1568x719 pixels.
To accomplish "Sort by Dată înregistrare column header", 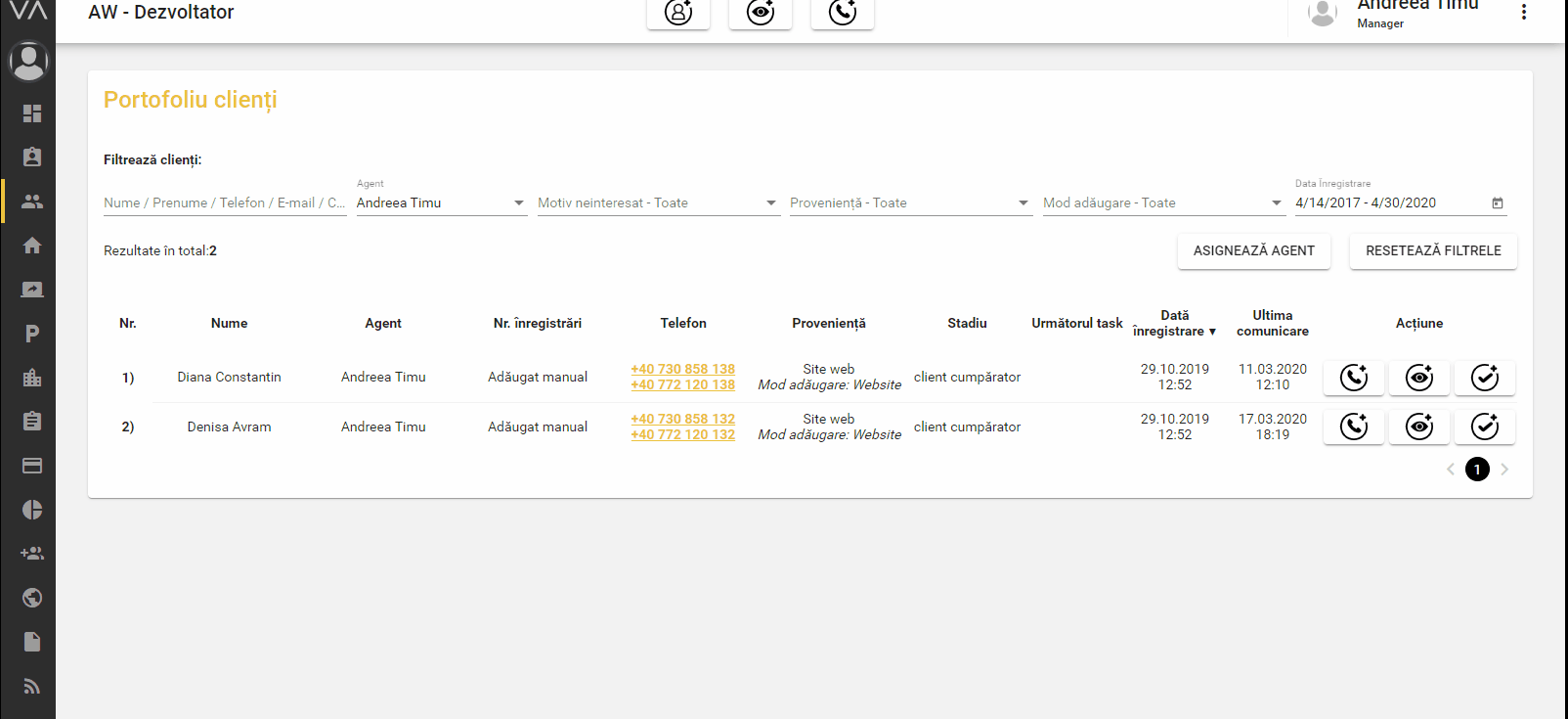I will coord(1174,323).
